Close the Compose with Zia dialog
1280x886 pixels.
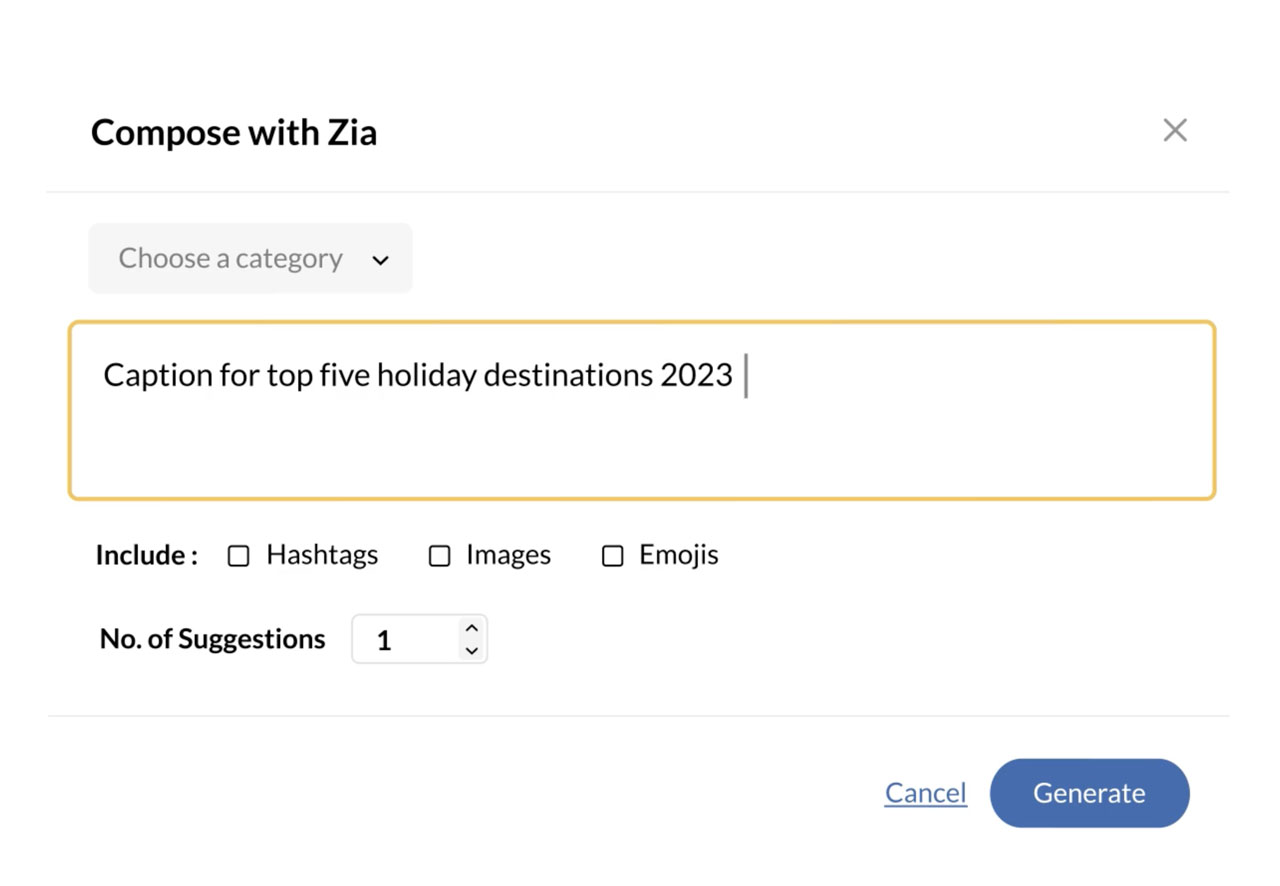click(x=1175, y=130)
